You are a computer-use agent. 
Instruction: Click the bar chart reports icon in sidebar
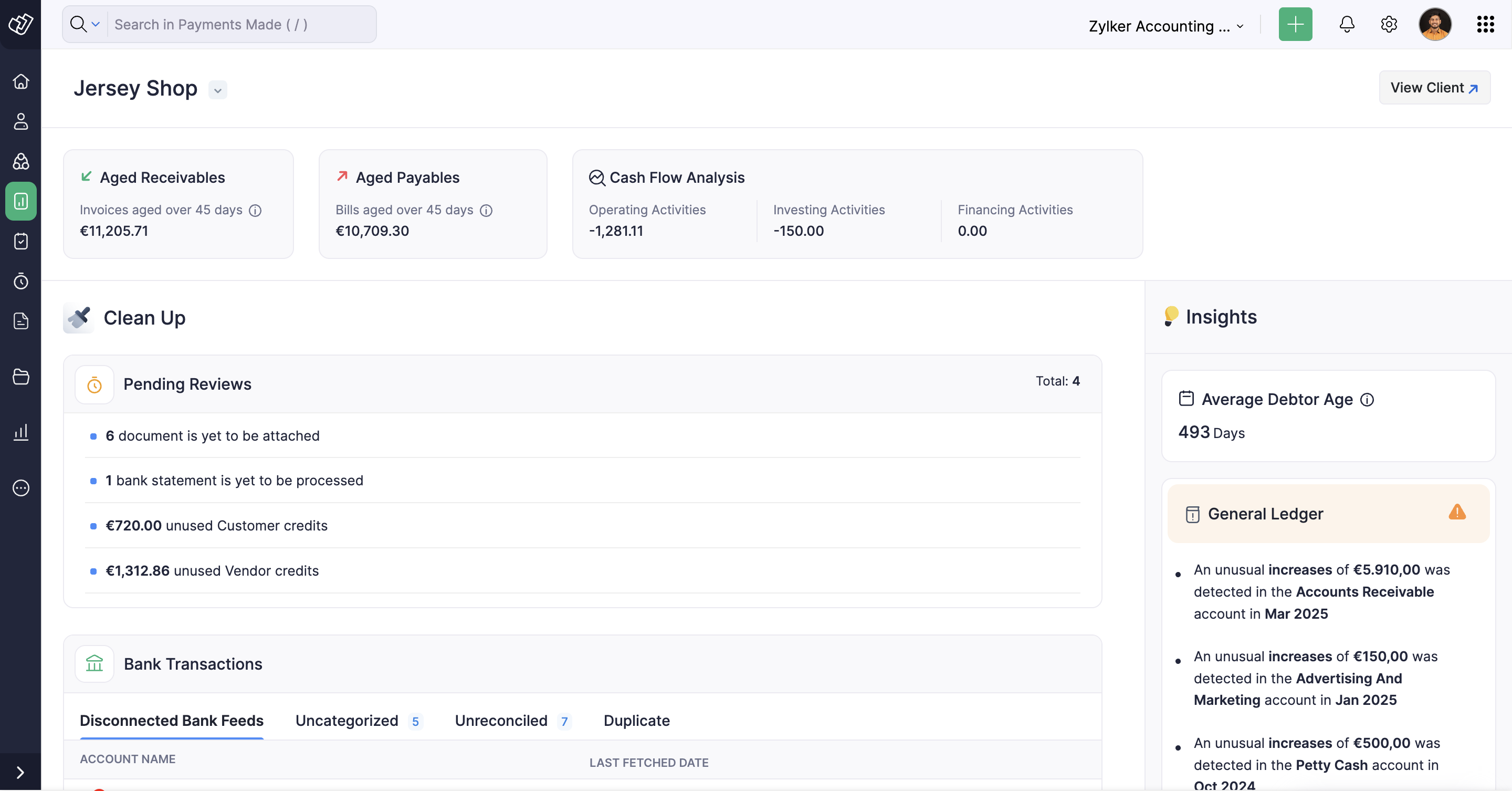tap(20, 432)
